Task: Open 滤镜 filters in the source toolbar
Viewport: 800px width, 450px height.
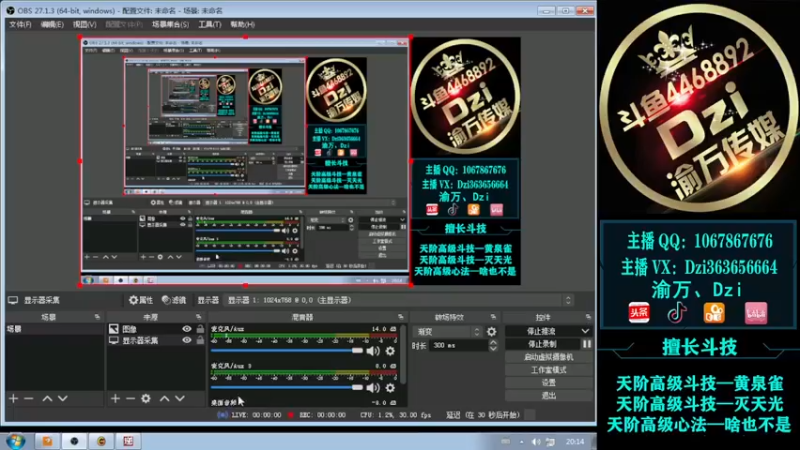Action: click(174, 301)
